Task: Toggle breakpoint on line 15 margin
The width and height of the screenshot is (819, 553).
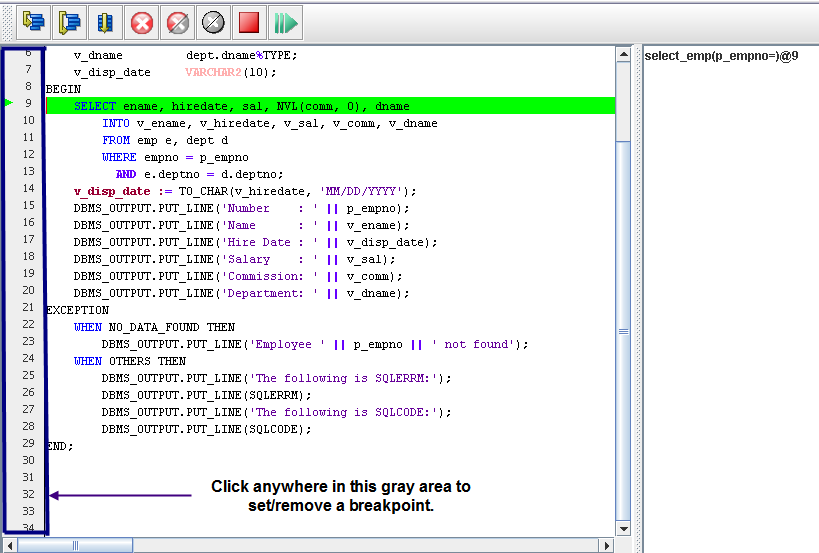Action: pyautogui.click(x=28, y=206)
